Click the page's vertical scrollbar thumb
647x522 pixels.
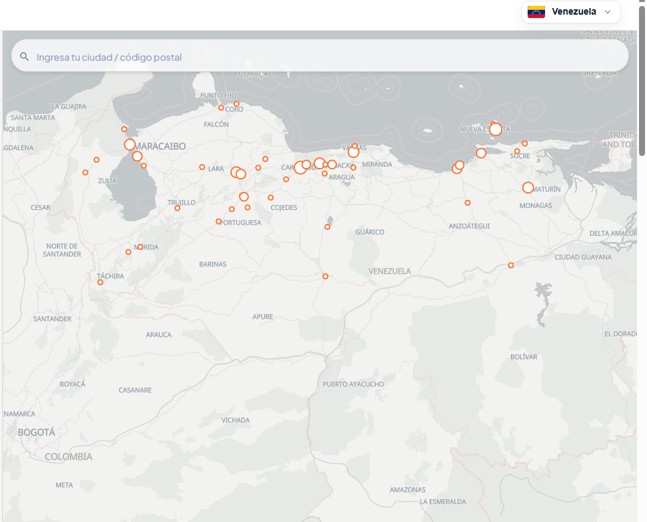pyautogui.click(x=642, y=80)
